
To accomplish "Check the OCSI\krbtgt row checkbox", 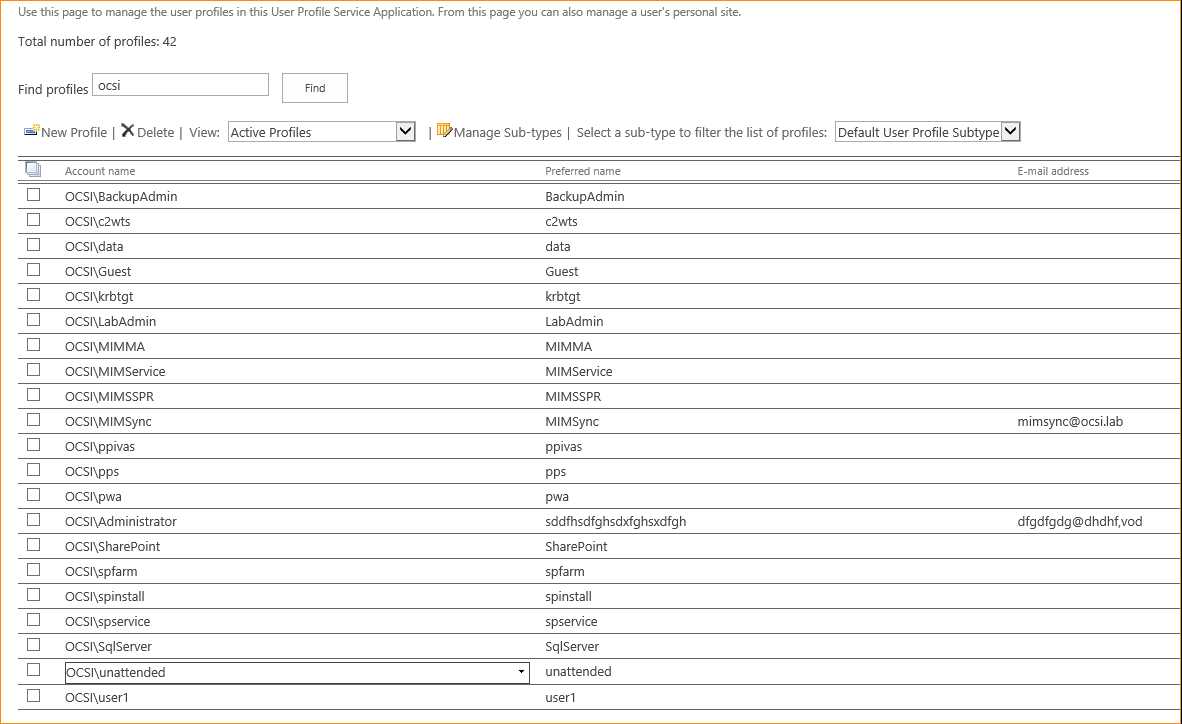I will [x=33, y=294].
